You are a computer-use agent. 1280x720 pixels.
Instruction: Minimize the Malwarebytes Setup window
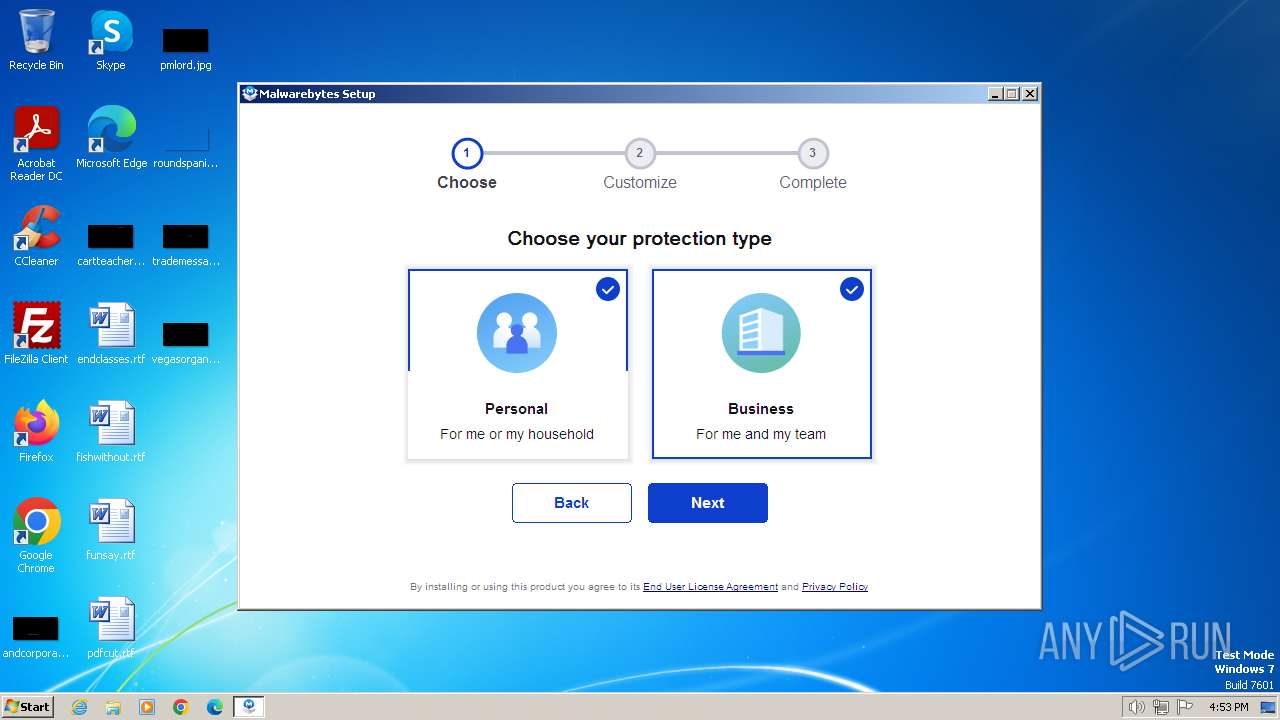click(x=995, y=94)
